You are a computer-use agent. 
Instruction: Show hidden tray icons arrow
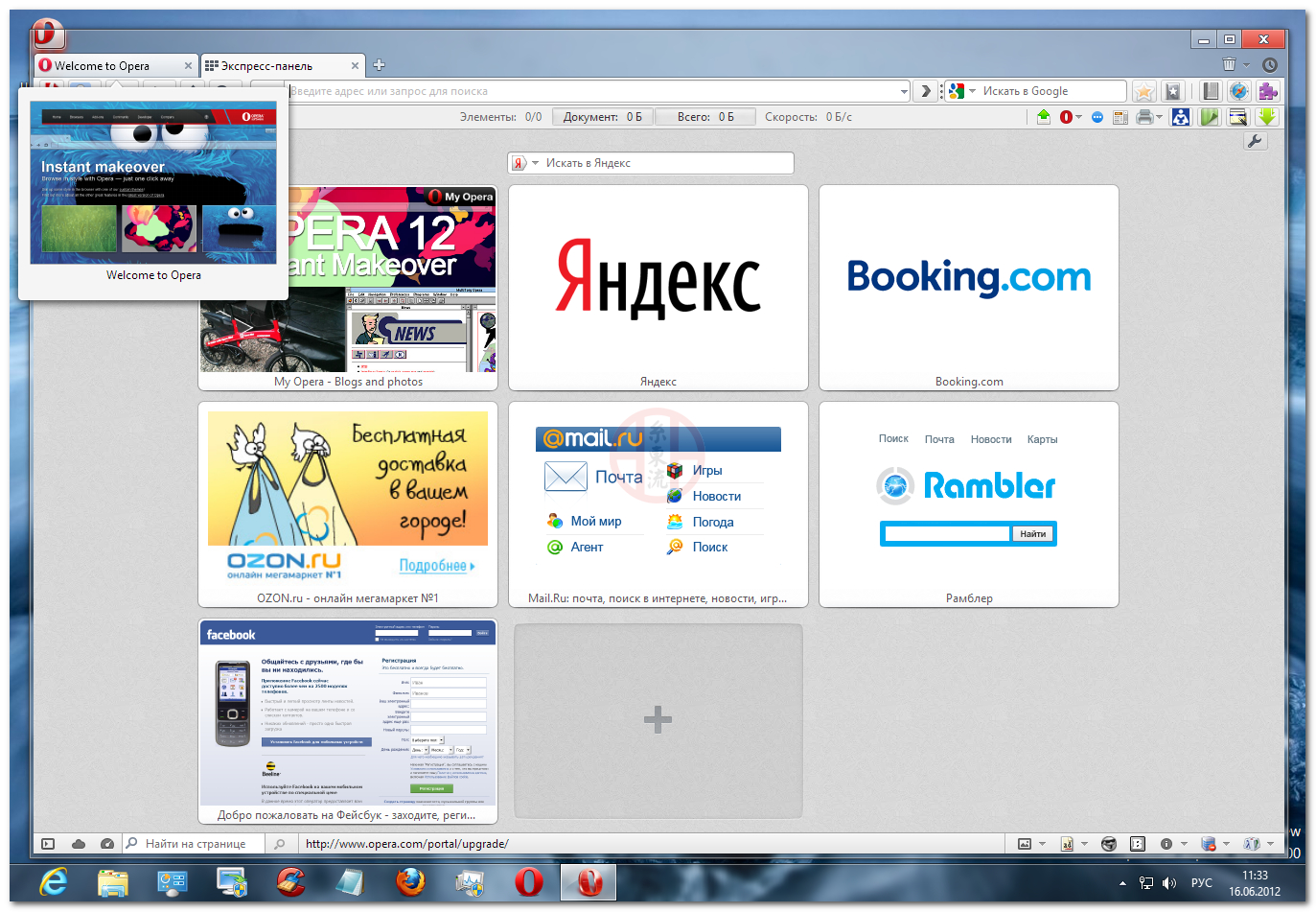point(1122,883)
